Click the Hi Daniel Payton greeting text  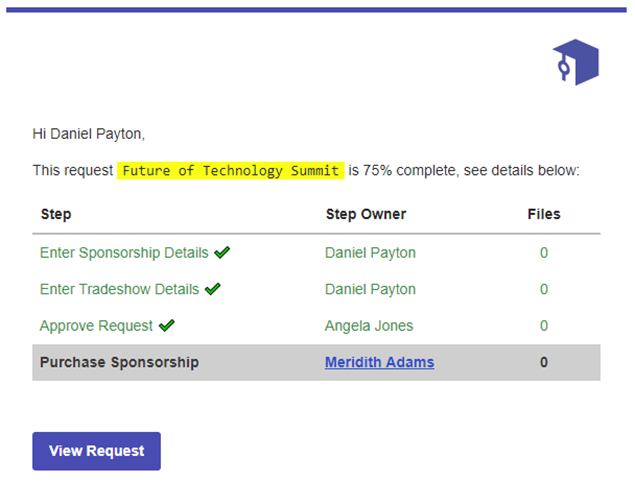[x=89, y=134]
